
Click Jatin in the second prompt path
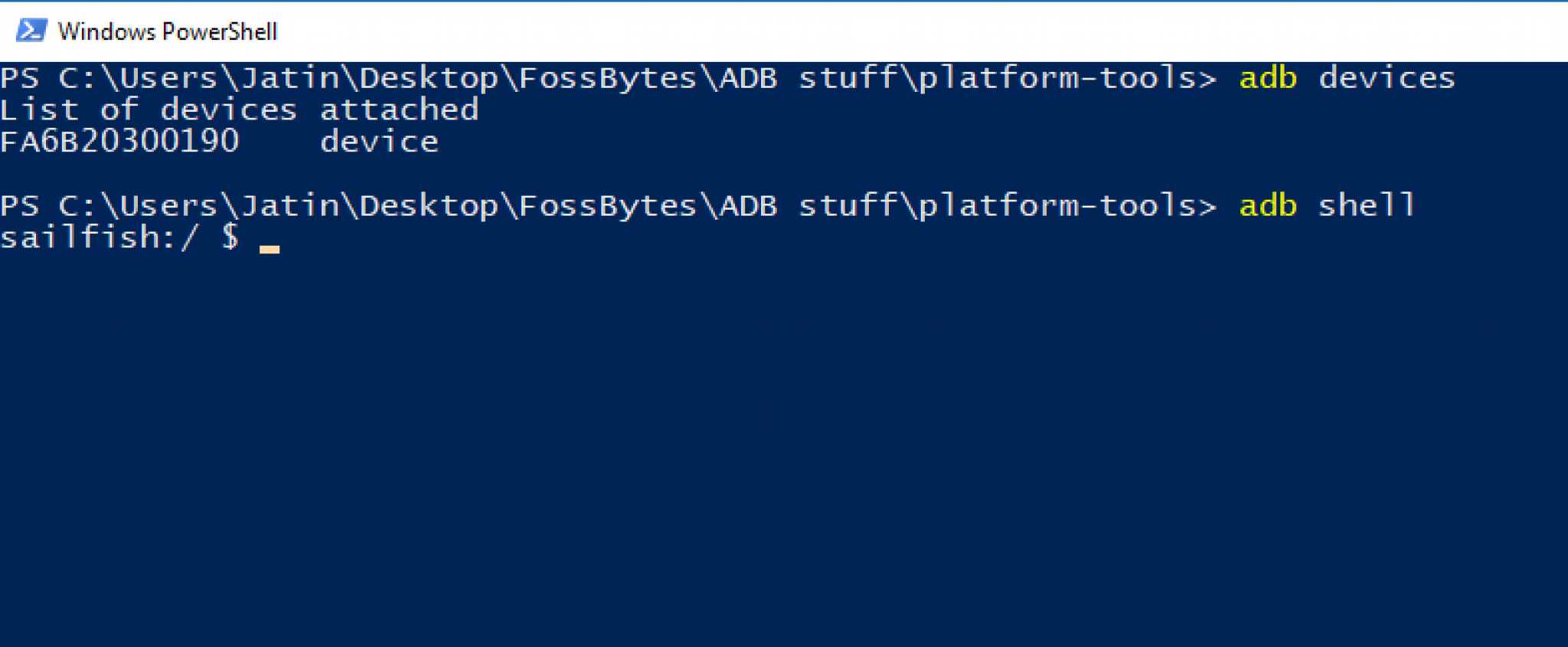coord(289,205)
